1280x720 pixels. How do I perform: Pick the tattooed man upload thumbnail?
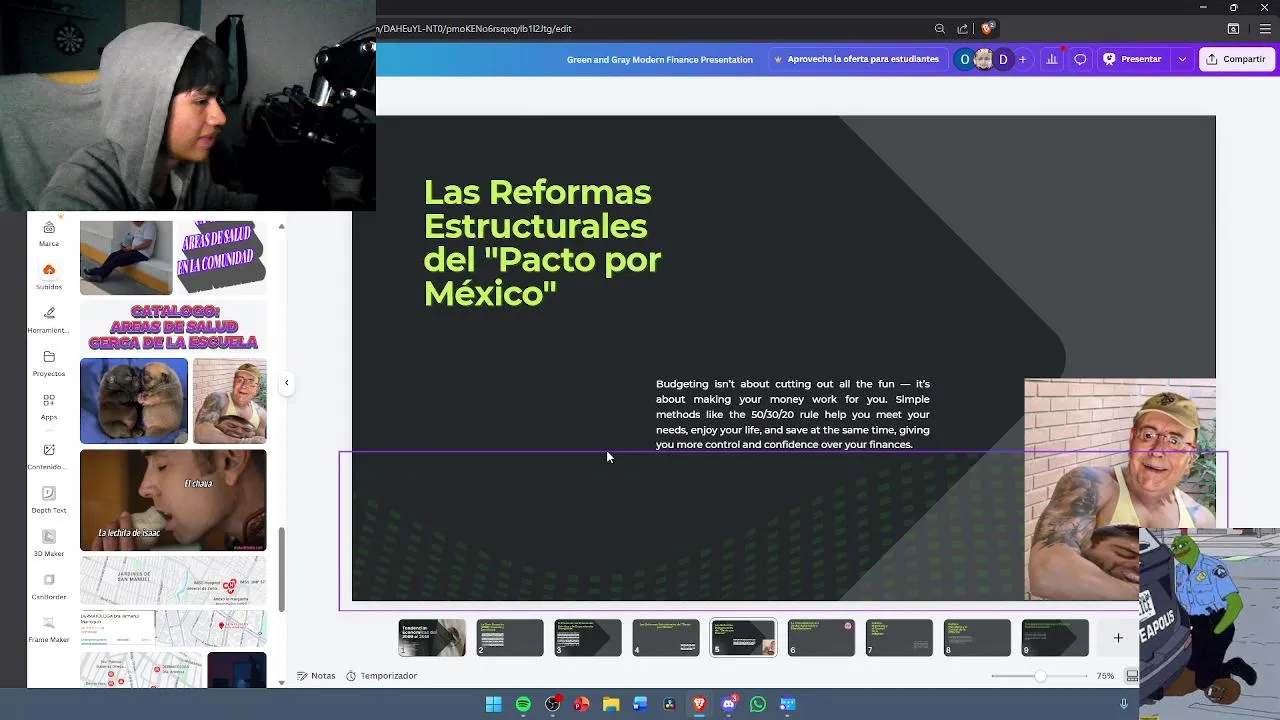click(x=230, y=401)
